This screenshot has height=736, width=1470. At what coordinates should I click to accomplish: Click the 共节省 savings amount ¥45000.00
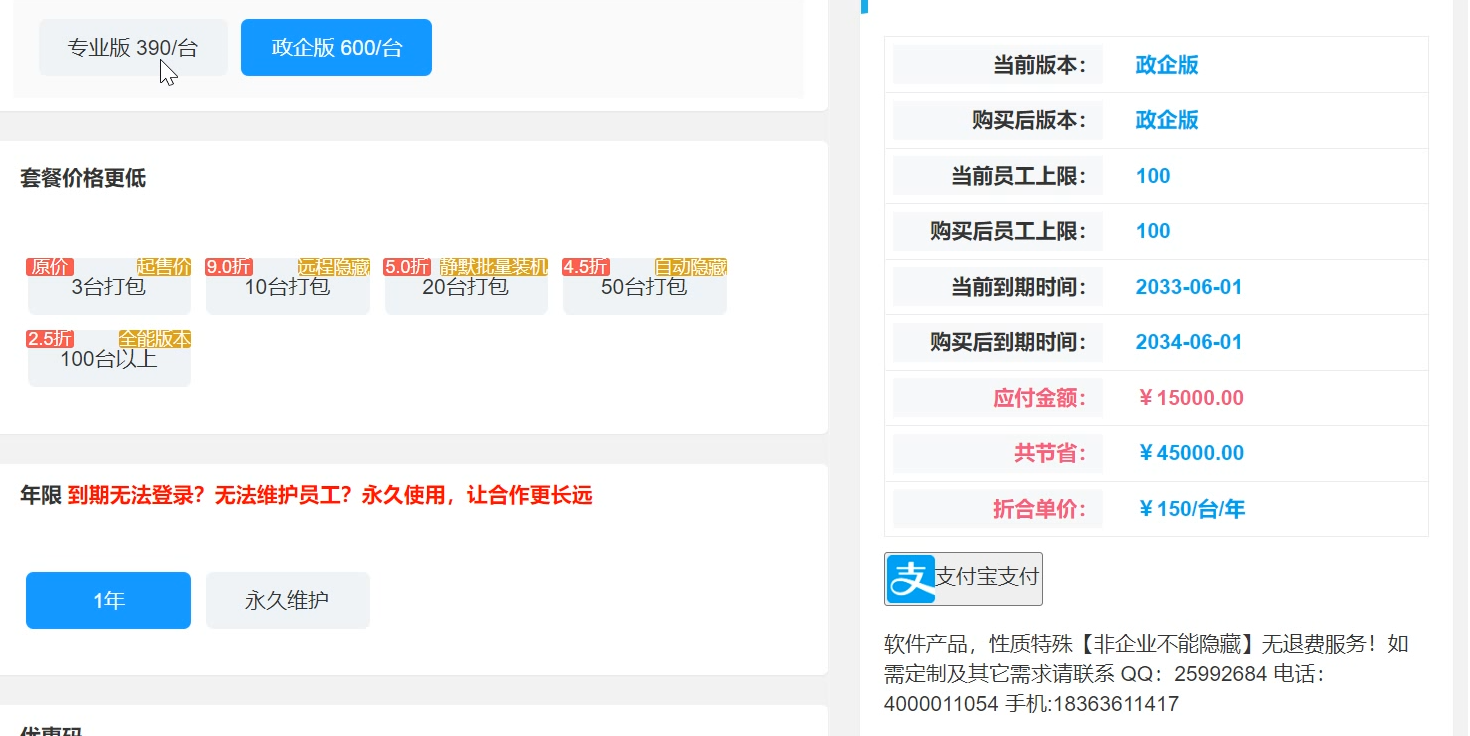point(1190,452)
